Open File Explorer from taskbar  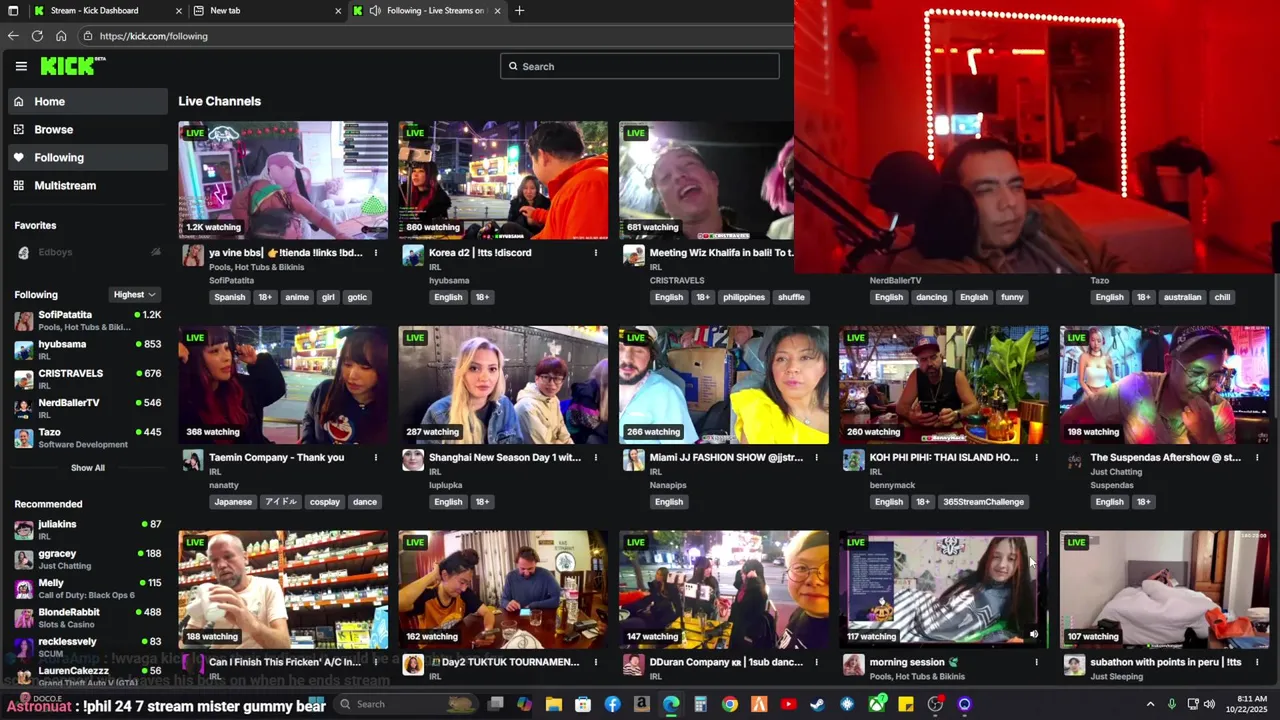point(553,704)
